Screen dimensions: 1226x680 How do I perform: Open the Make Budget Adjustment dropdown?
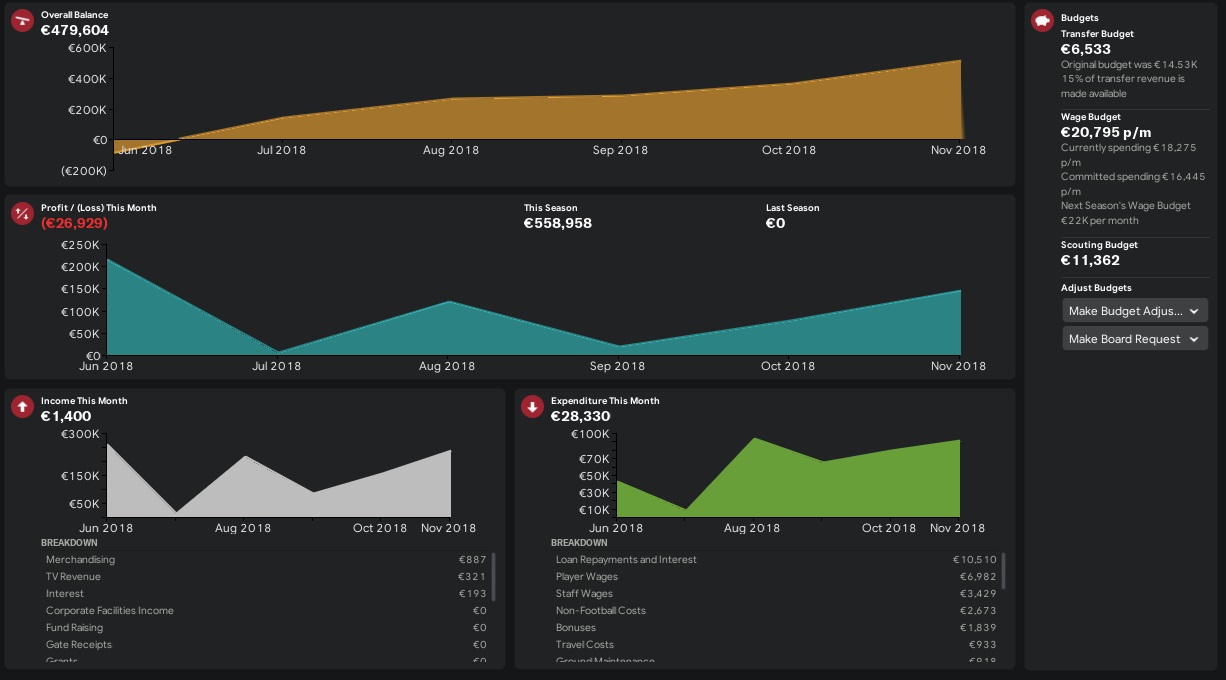[x=1134, y=311]
